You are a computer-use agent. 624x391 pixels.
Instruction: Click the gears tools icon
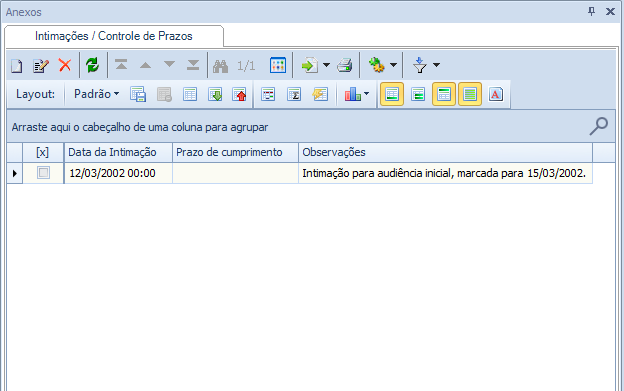tap(376, 65)
